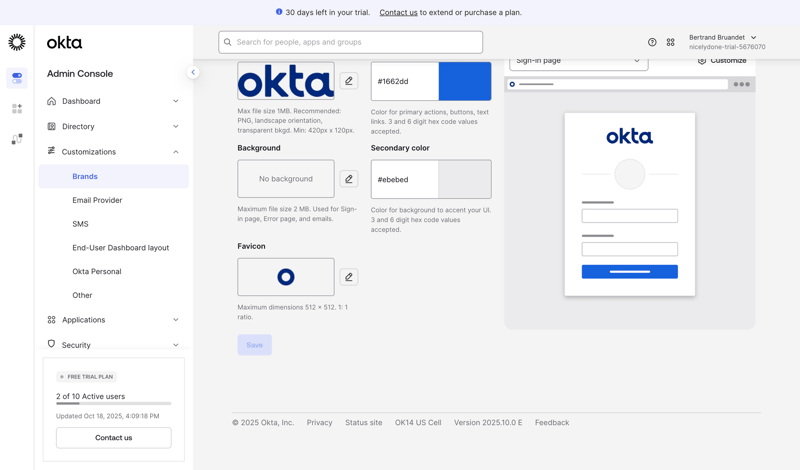Click the Contact us link in trial banner
800x470 pixels.
tap(398, 12)
